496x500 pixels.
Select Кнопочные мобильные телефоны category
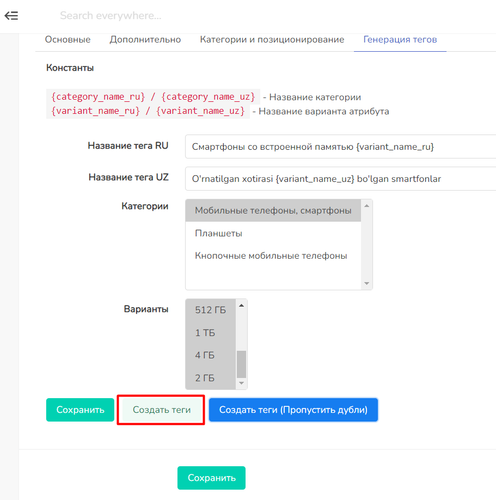(273, 256)
